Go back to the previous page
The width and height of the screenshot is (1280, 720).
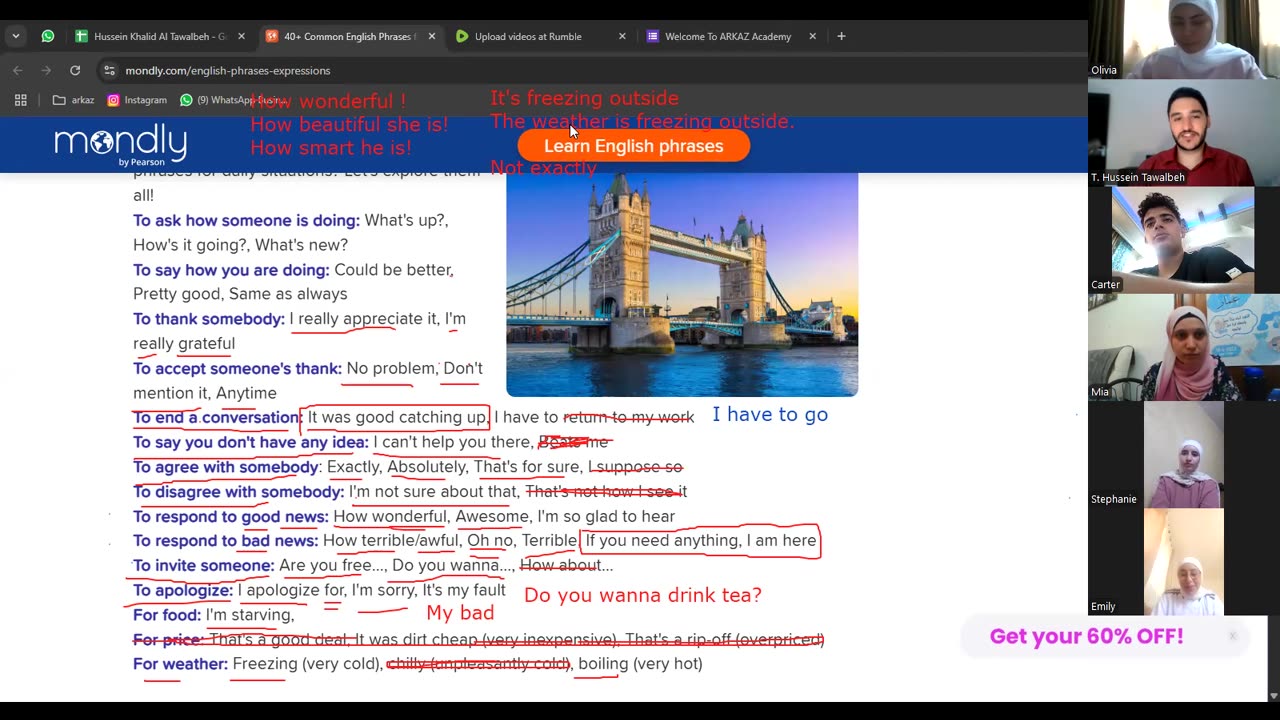pyautogui.click(x=18, y=70)
